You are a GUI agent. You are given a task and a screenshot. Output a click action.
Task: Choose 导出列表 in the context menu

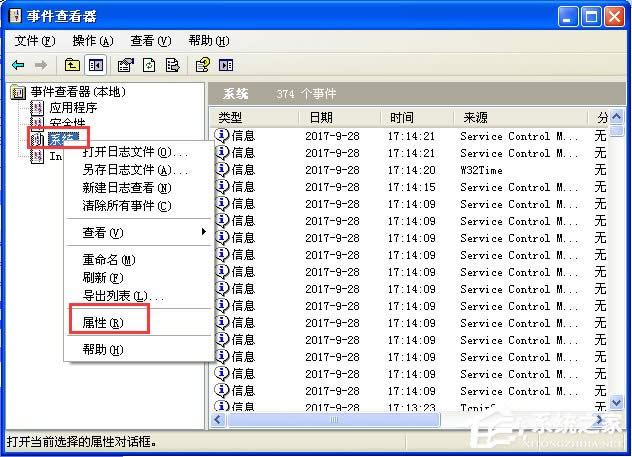tap(122, 296)
